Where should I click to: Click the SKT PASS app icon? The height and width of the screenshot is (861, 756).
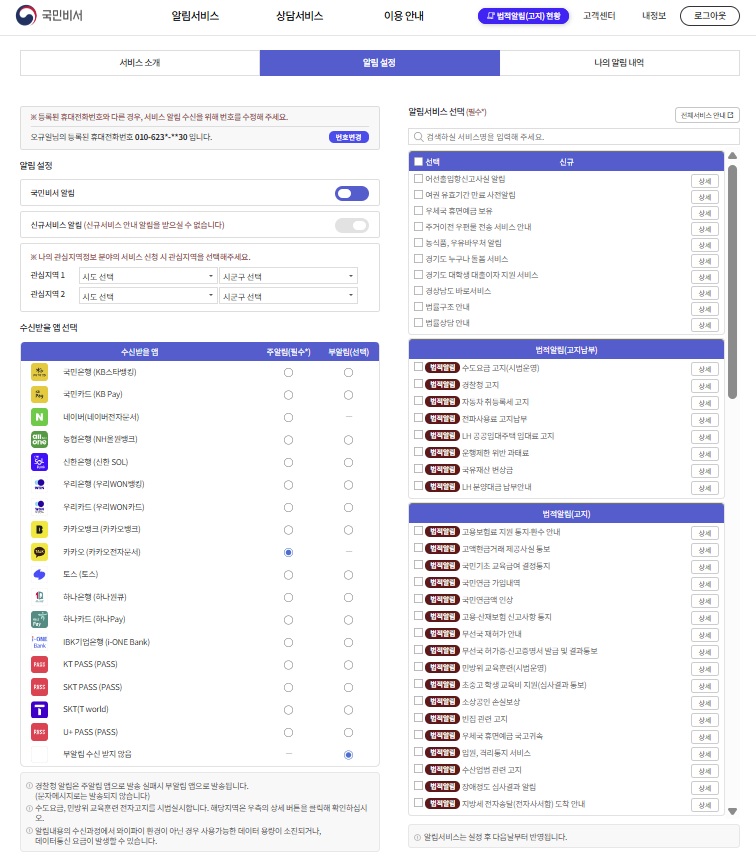pos(39,687)
